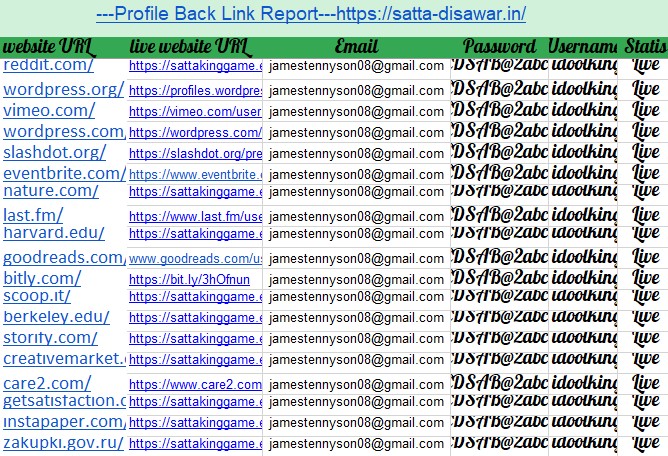Open the live www.last.fm URL link
The width and height of the screenshot is (668, 456).
[x=195, y=216]
